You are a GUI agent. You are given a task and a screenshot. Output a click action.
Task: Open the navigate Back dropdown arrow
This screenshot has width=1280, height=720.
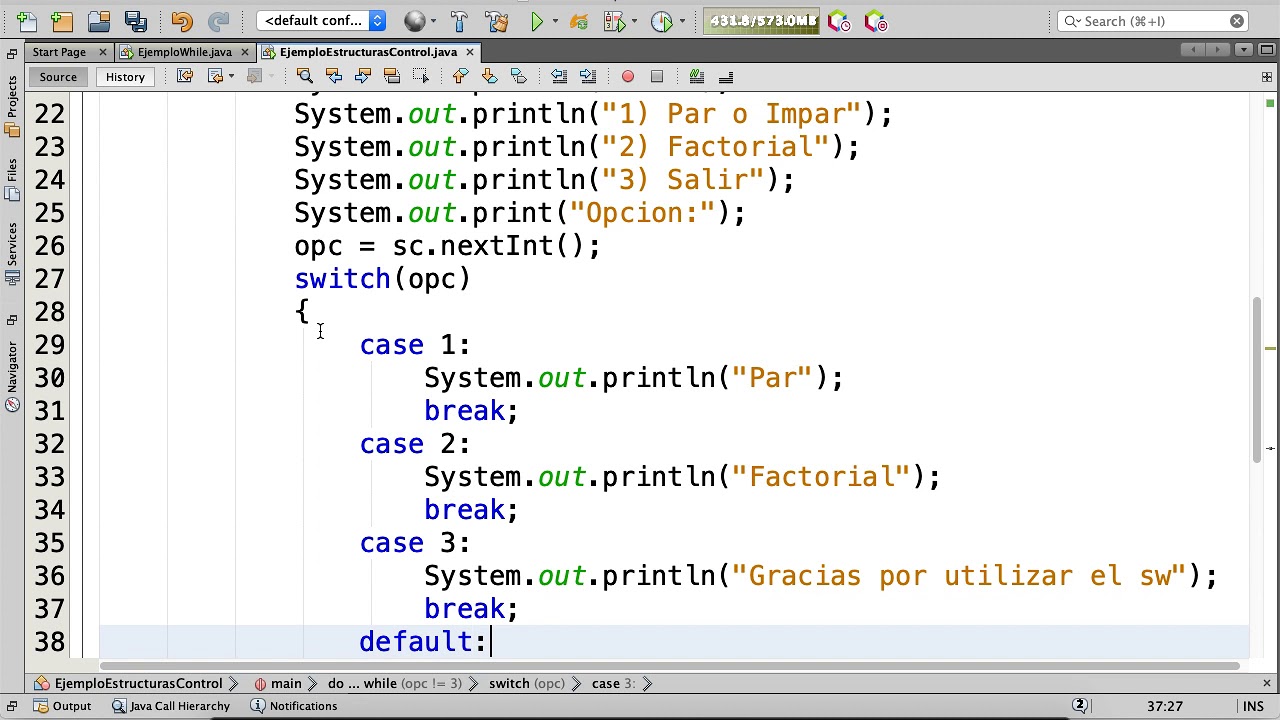[x=231, y=77]
